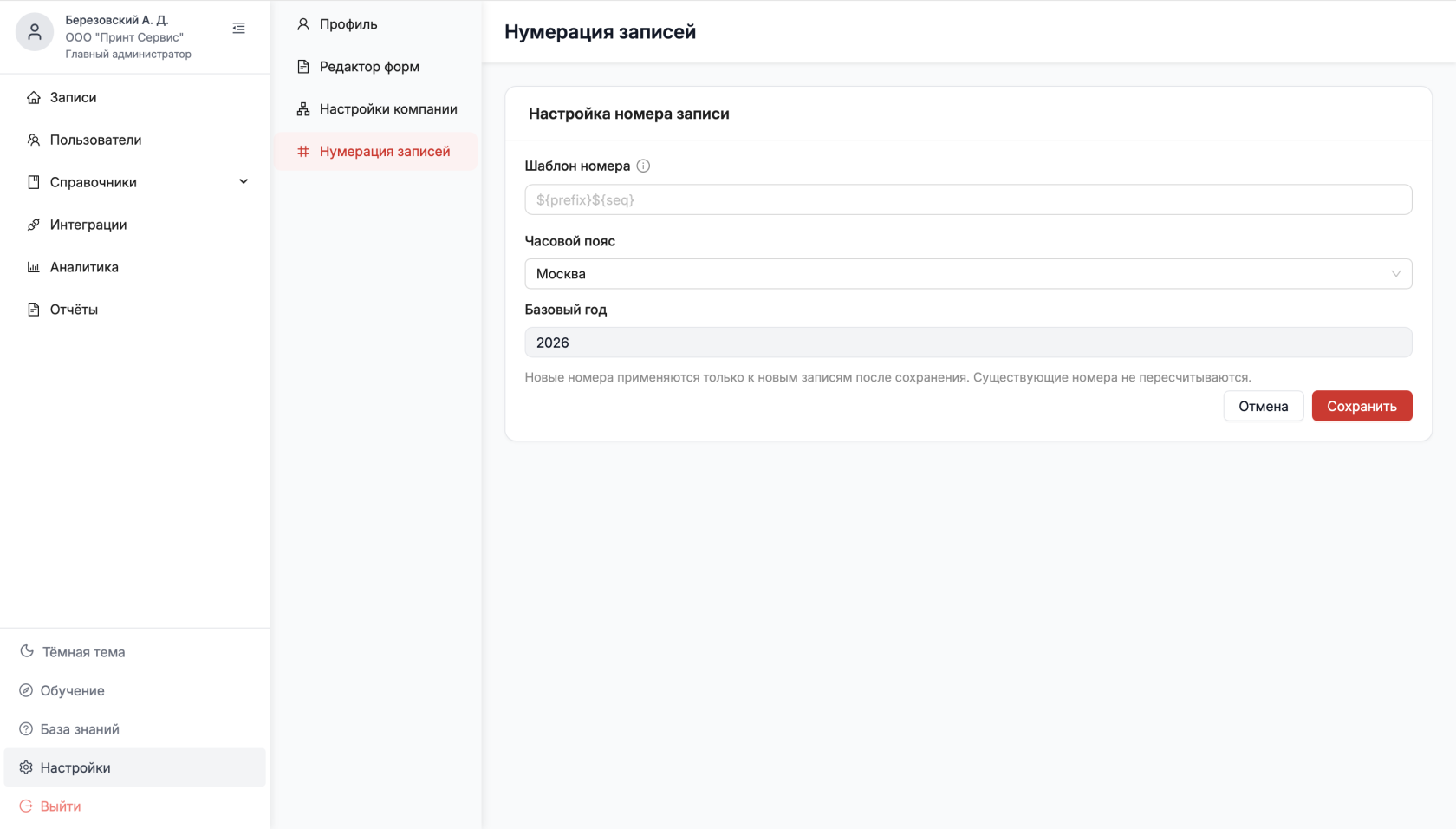Click the Отмена button

coord(1263,406)
